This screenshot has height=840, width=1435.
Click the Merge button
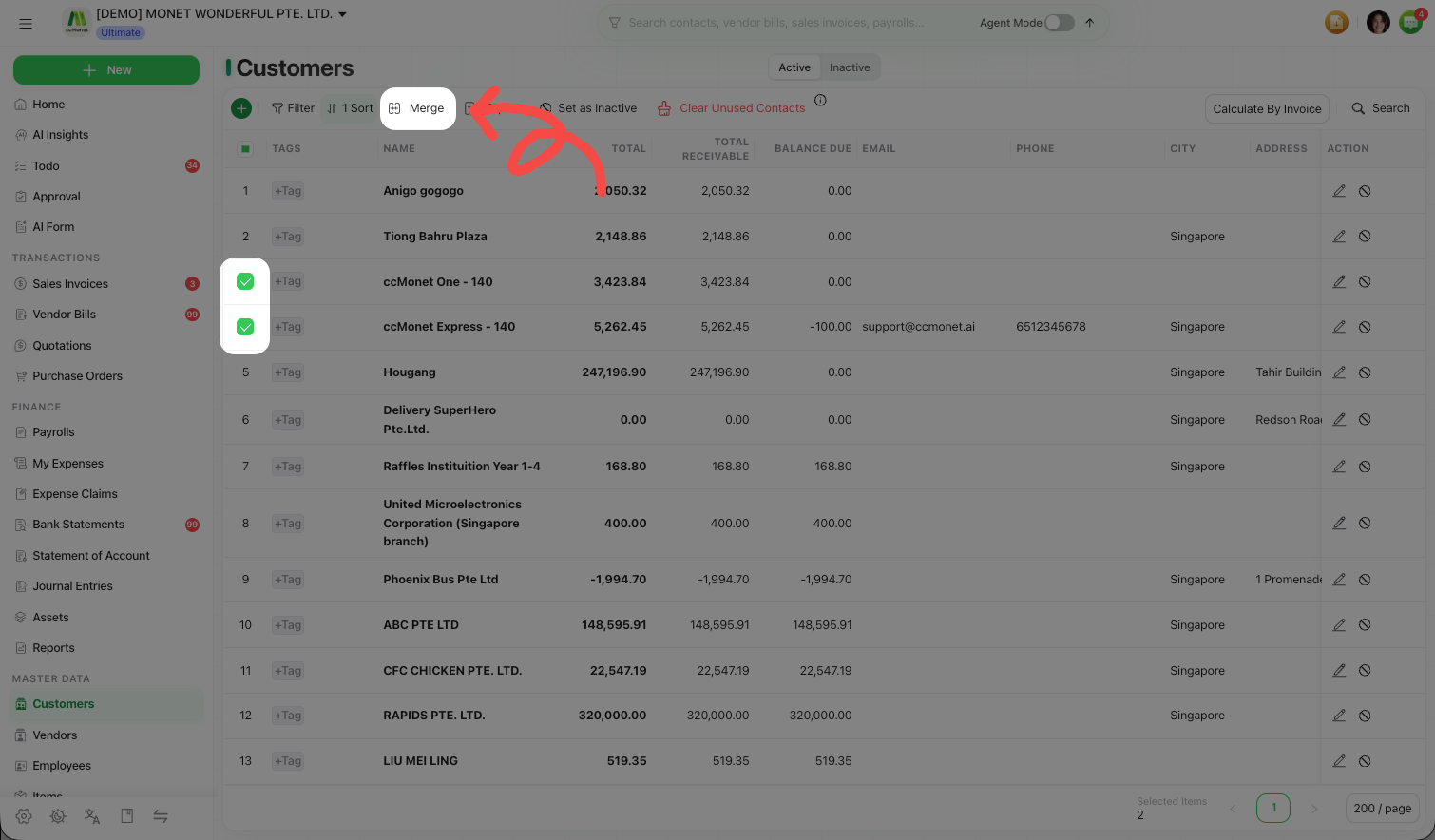[418, 108]
